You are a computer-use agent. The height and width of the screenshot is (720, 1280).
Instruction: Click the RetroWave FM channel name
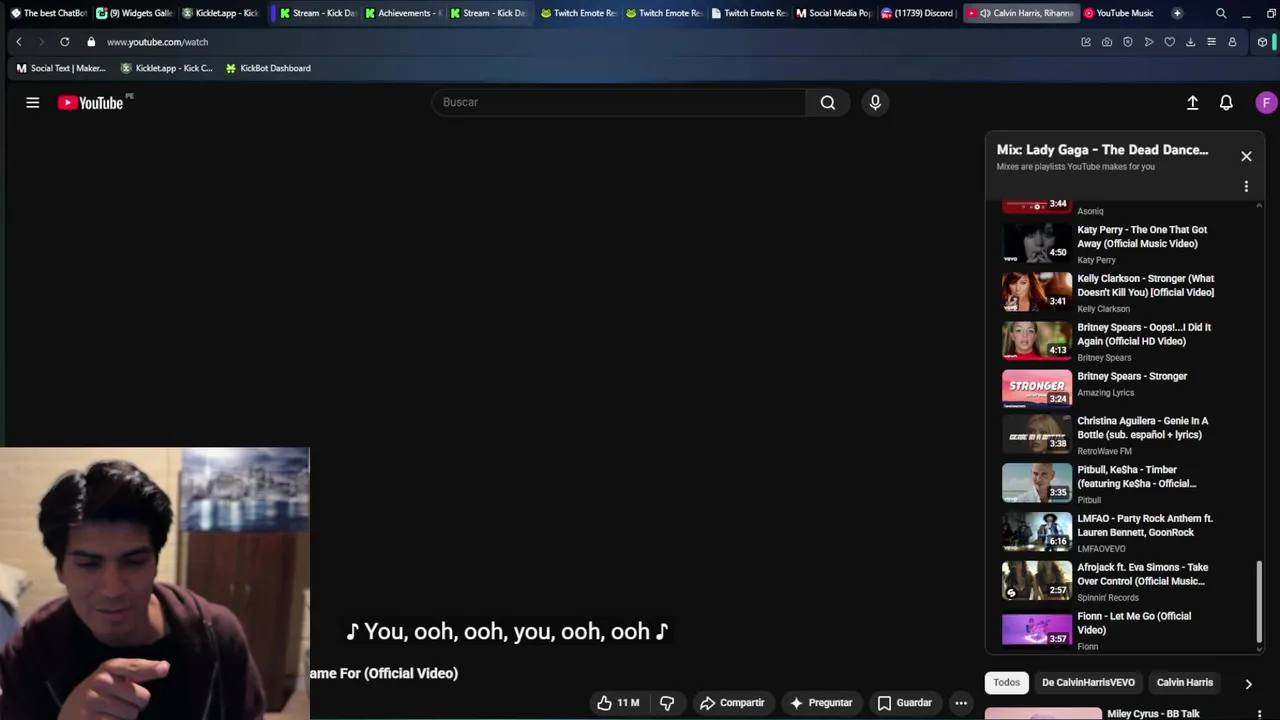click(x=1104, y=452)
